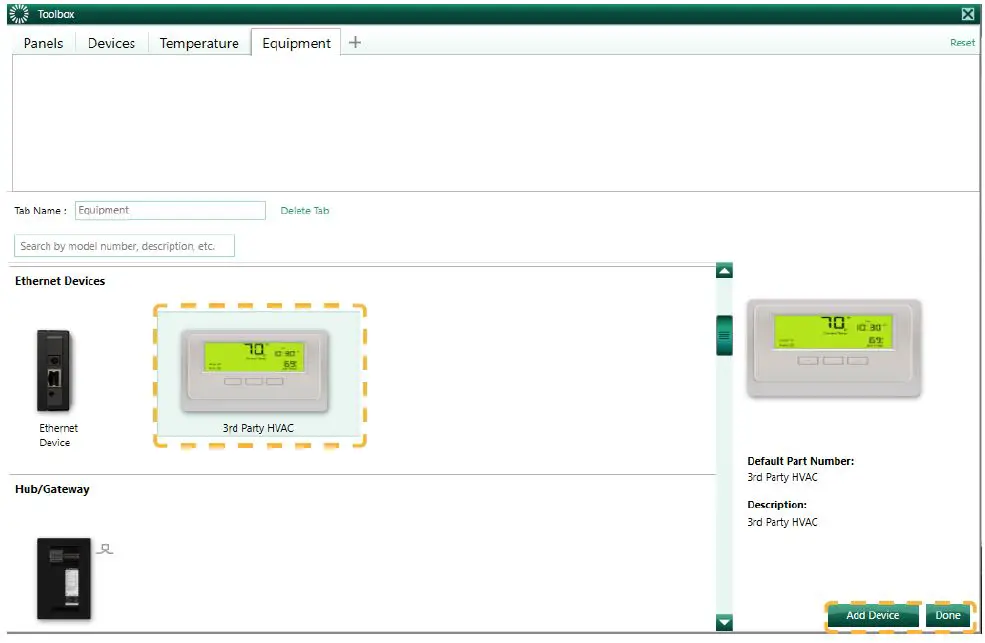
Task: Open the Devices tab
Action: tap(110, 42)
